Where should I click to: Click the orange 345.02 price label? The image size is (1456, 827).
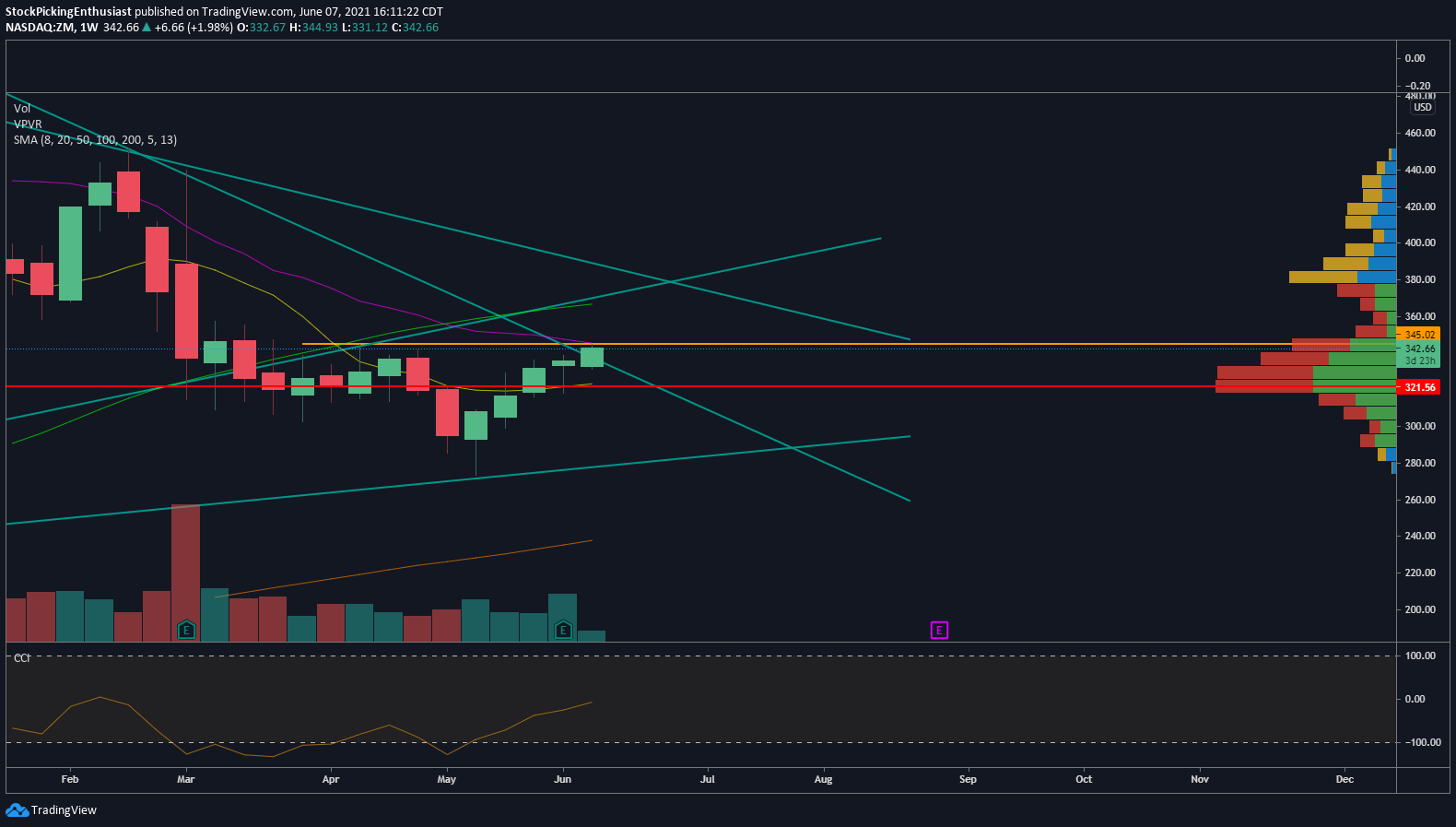pos(1418,335)
